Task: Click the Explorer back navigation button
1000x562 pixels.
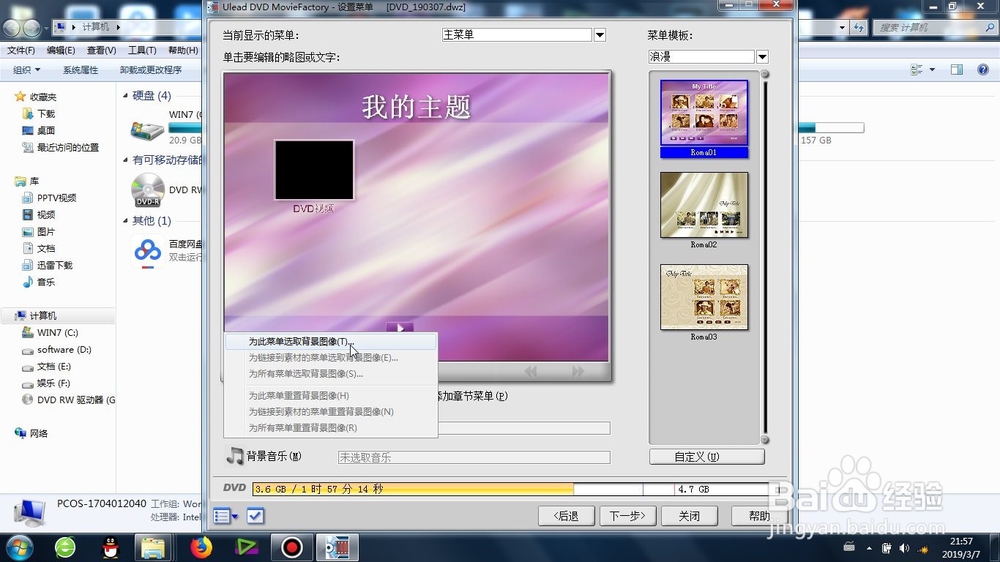Action: pyautogui.click(x=12, y=28)
